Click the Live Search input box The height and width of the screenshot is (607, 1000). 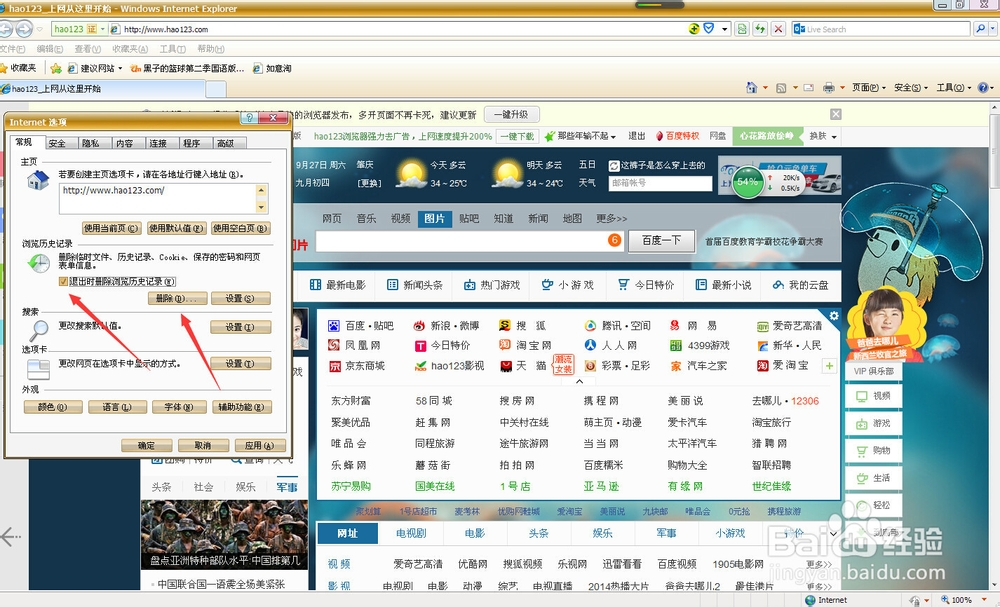click(x=881, y=29)
